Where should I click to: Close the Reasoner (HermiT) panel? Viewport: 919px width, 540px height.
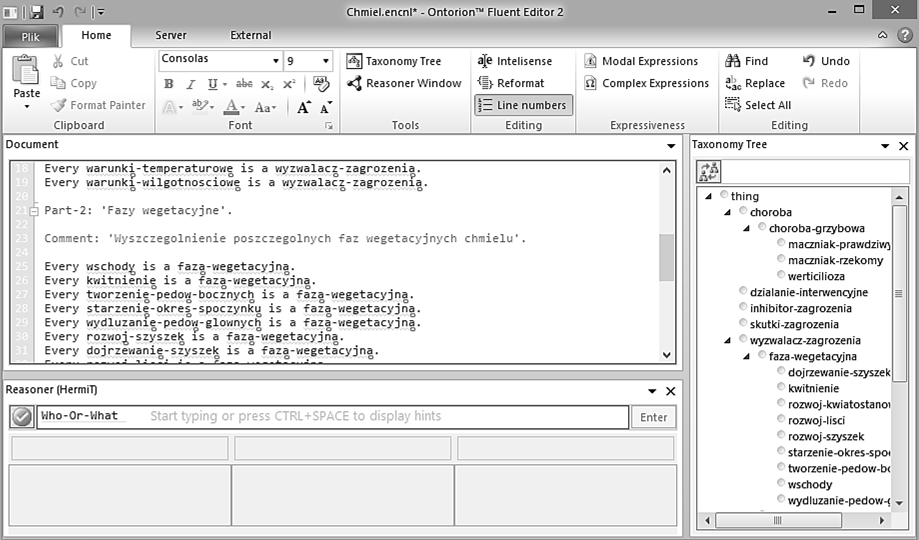click(x=670, y=390)
